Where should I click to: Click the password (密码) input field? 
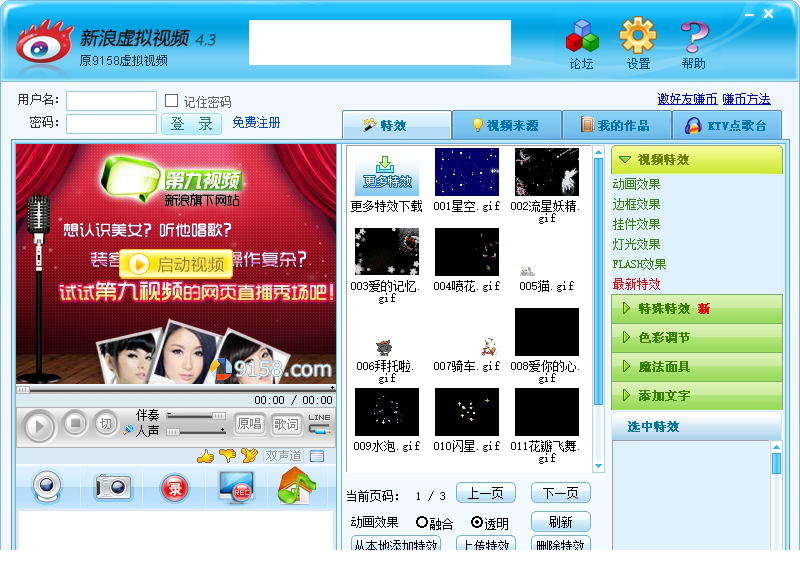[x=111, y=124]
